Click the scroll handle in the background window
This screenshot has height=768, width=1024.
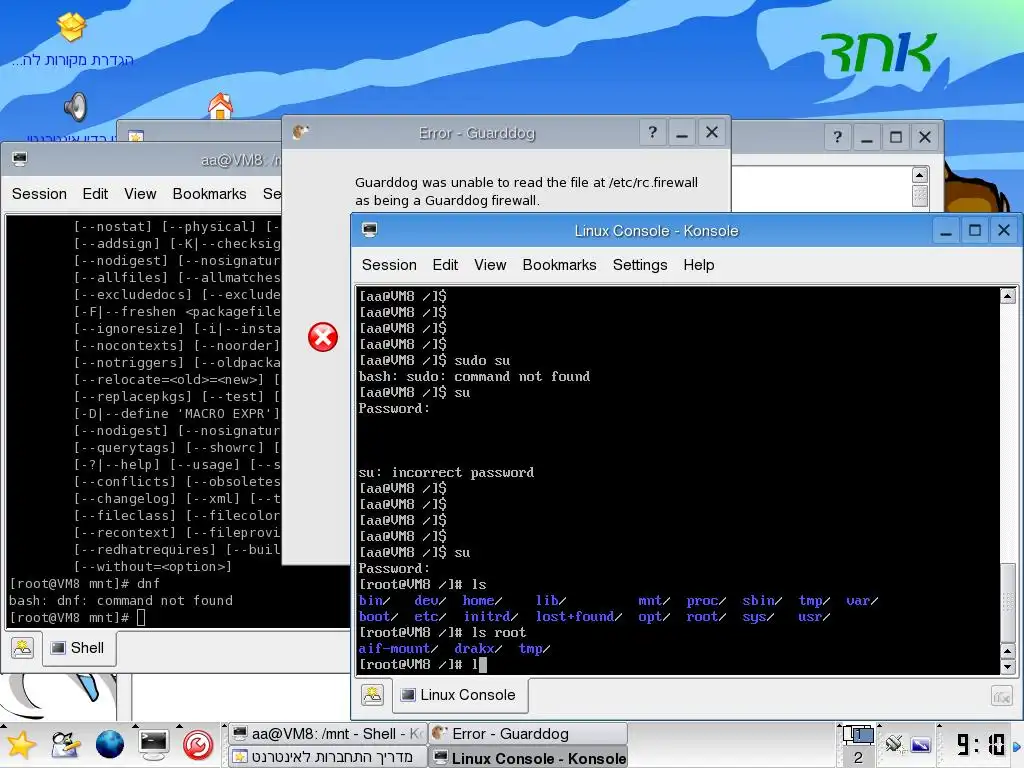(920, 195)
